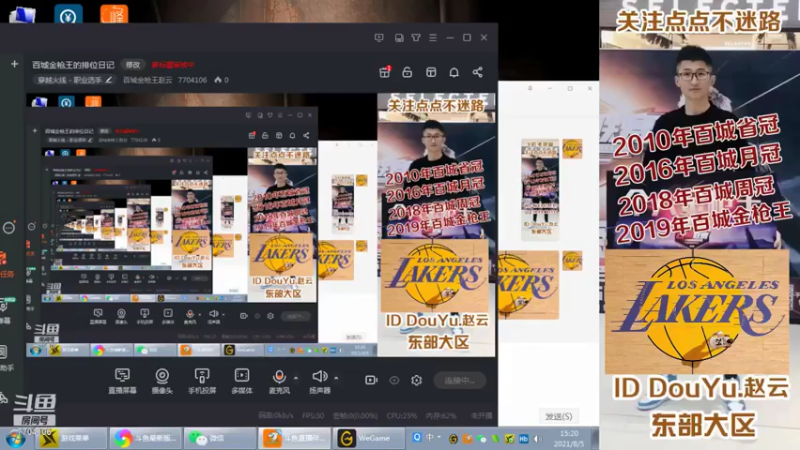The height and width of the screenshot is (450, 800).
Task: Switch to WeGame taskbar item
Action: pyautogui.click(x=368, y=438)
